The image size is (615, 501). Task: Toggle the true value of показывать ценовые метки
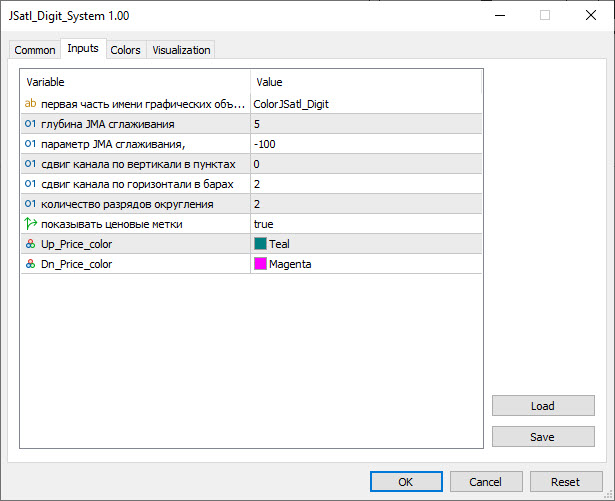click(366, 224)
